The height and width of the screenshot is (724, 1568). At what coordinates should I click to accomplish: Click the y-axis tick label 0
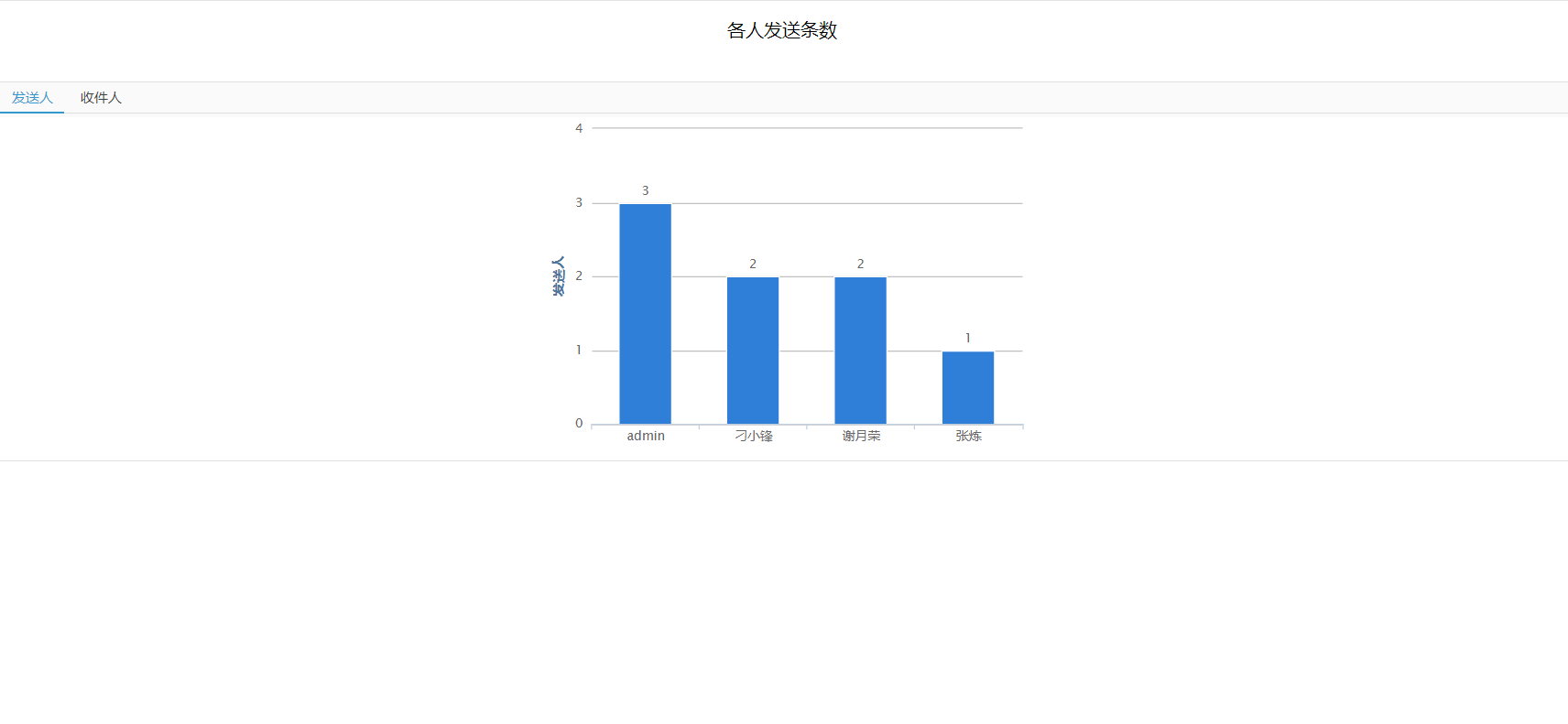click(x=579, y=423)
